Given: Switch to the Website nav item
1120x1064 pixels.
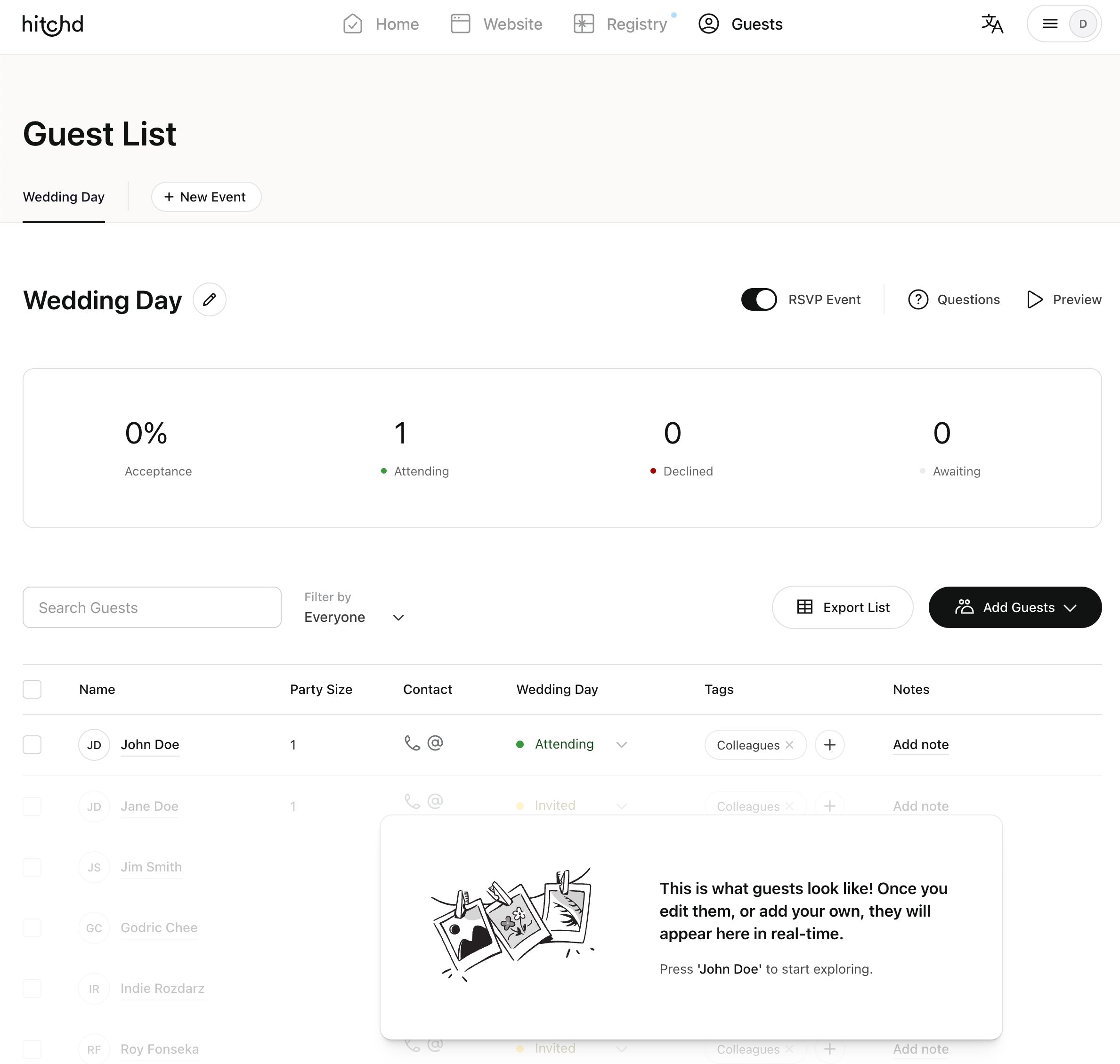Looking at the screenshot, I should [x=496, y=24].
